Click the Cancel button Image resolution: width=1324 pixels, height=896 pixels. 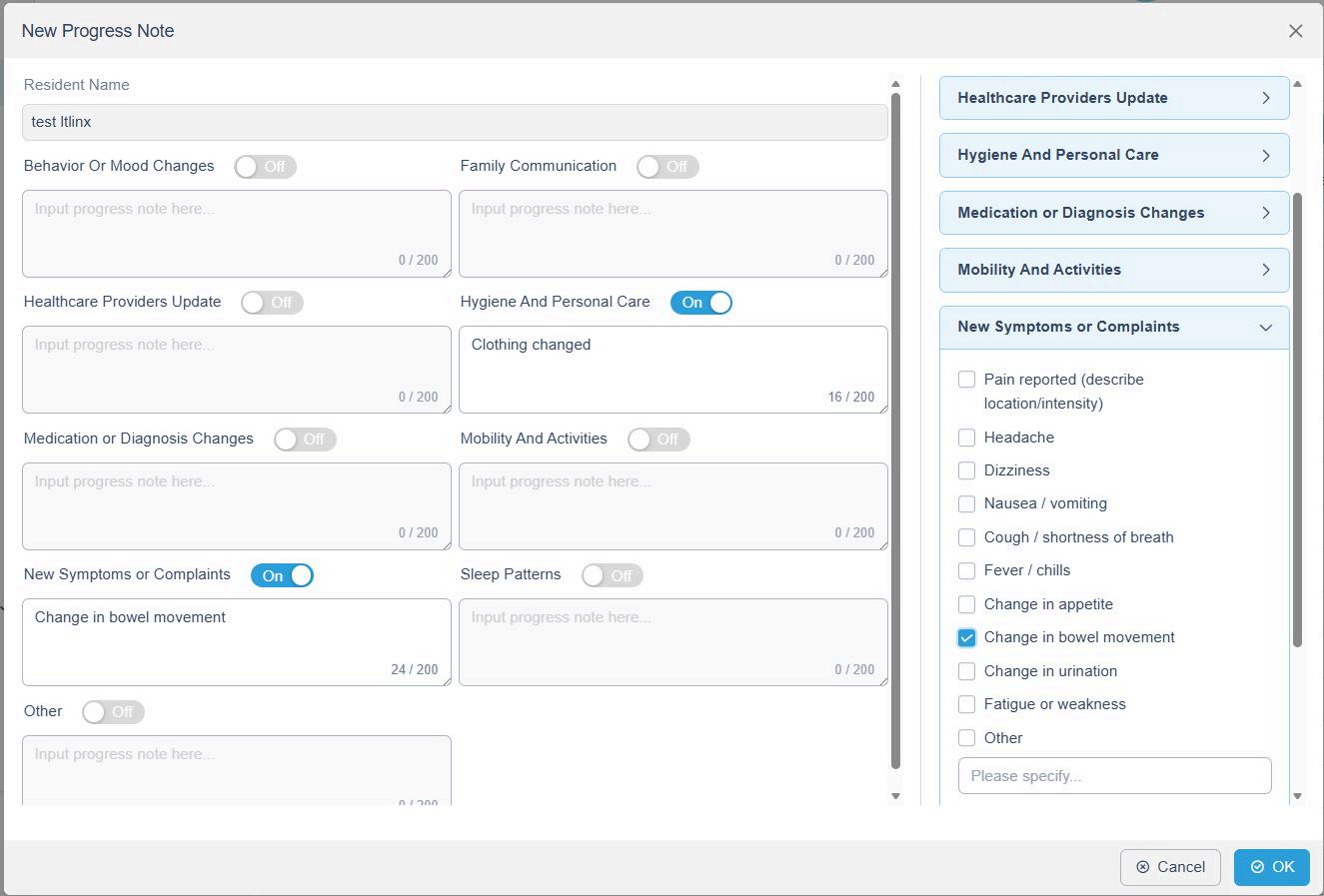(x=1170, y=867)
